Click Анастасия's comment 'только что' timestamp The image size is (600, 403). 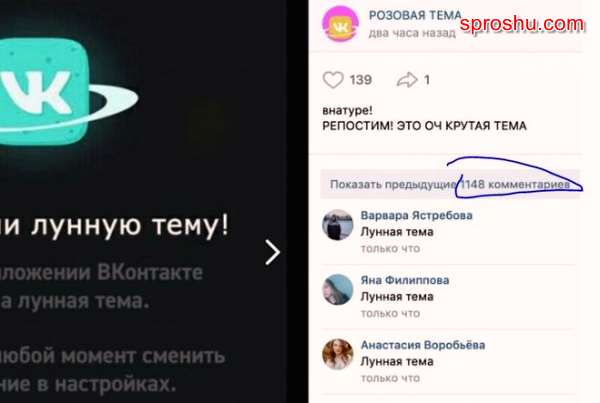click(390, 378)
